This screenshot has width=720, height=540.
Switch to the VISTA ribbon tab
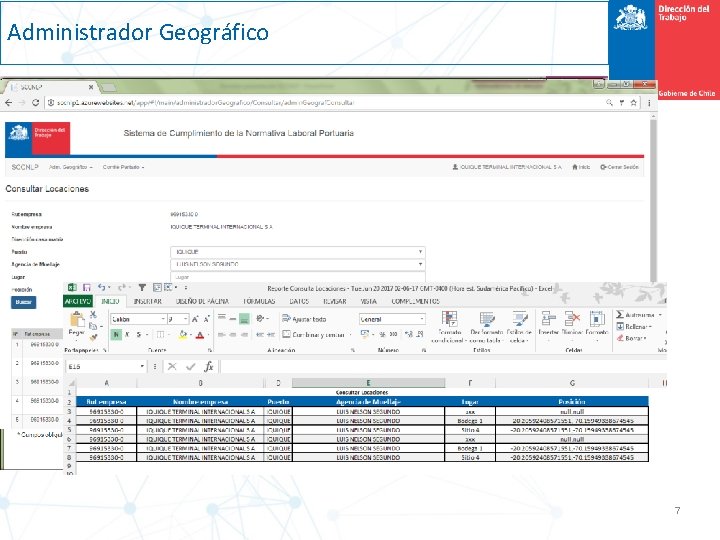coord(368,301)
